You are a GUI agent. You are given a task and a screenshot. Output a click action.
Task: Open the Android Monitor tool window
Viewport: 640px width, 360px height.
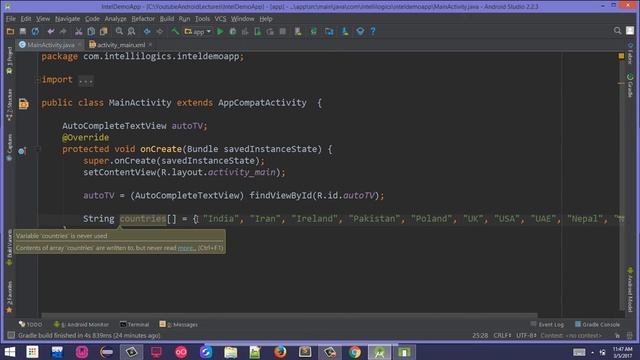81,324
